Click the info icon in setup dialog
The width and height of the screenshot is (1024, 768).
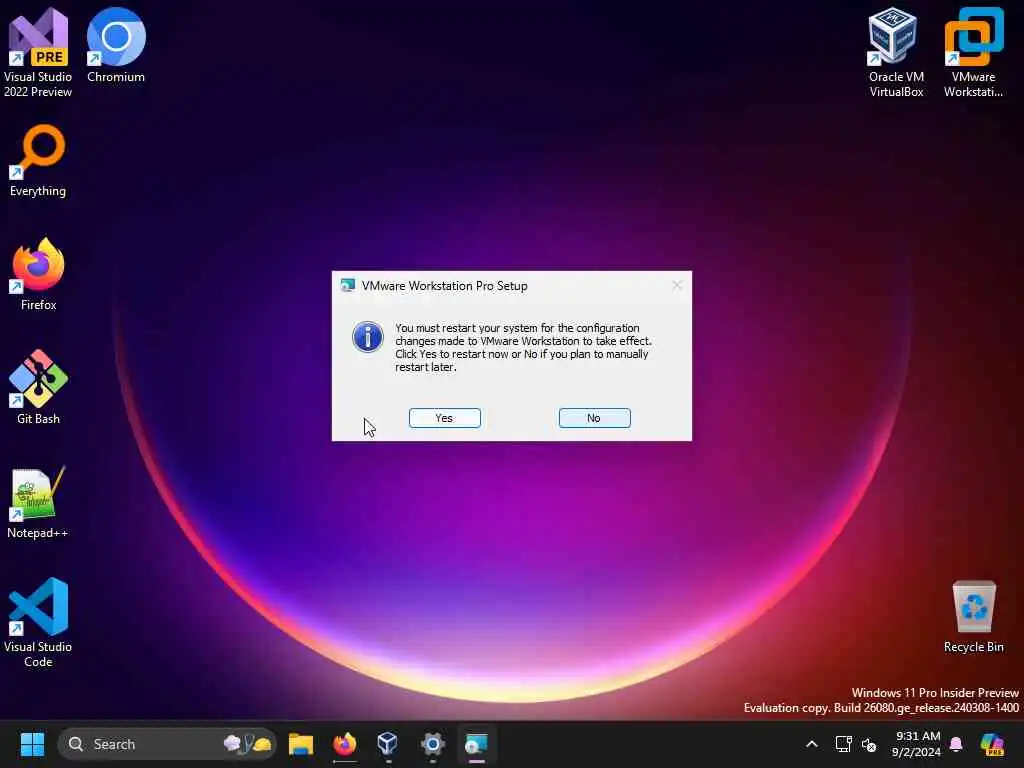(x=368, y=337)
